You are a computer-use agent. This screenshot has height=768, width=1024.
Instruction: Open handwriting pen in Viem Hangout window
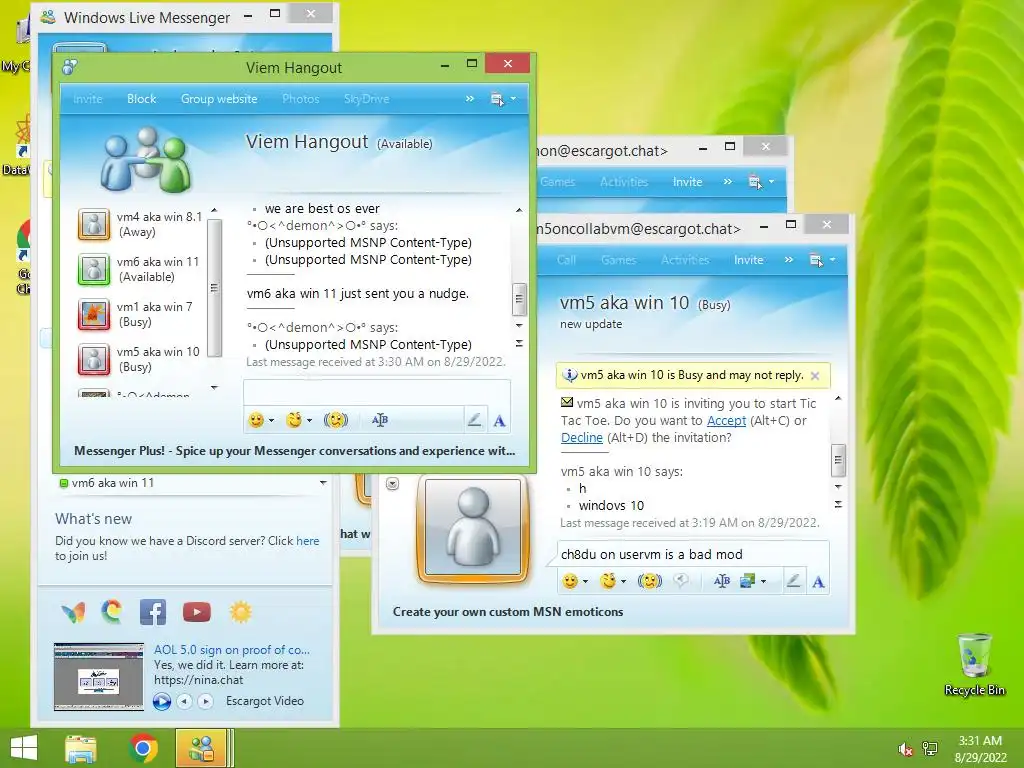point(475,420)
